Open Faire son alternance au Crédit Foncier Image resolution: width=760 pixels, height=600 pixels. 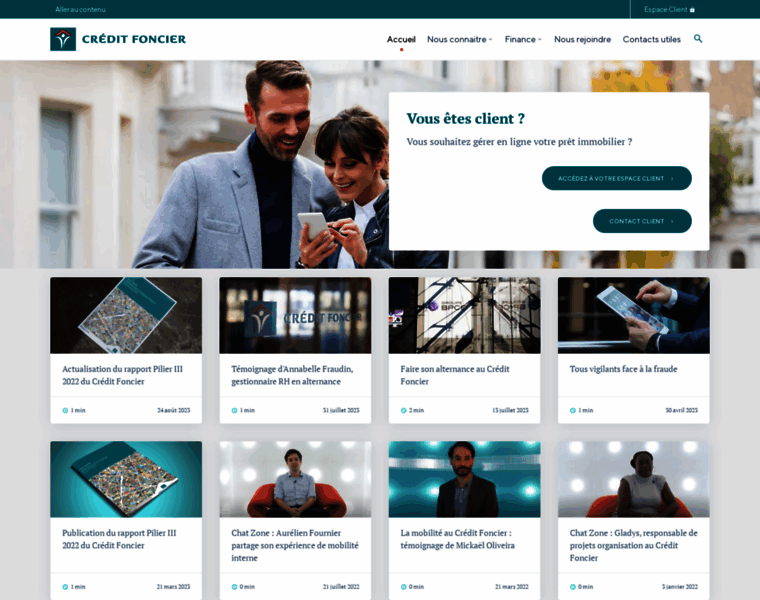455,375
